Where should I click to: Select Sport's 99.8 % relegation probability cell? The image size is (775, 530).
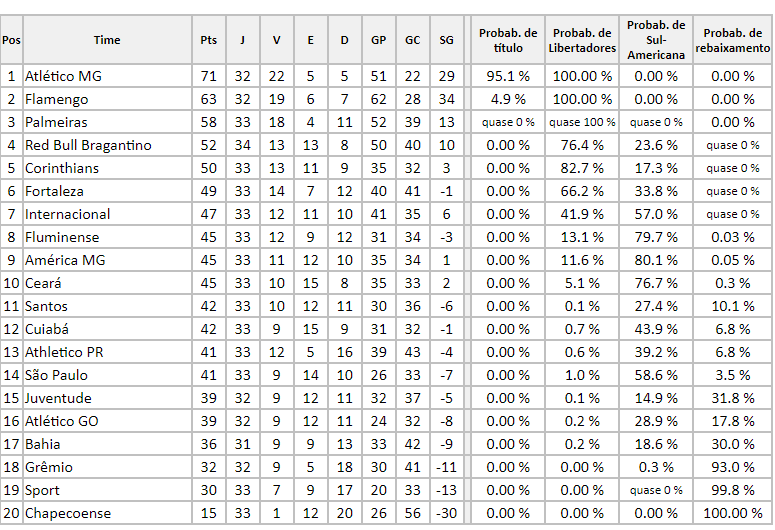733,490
